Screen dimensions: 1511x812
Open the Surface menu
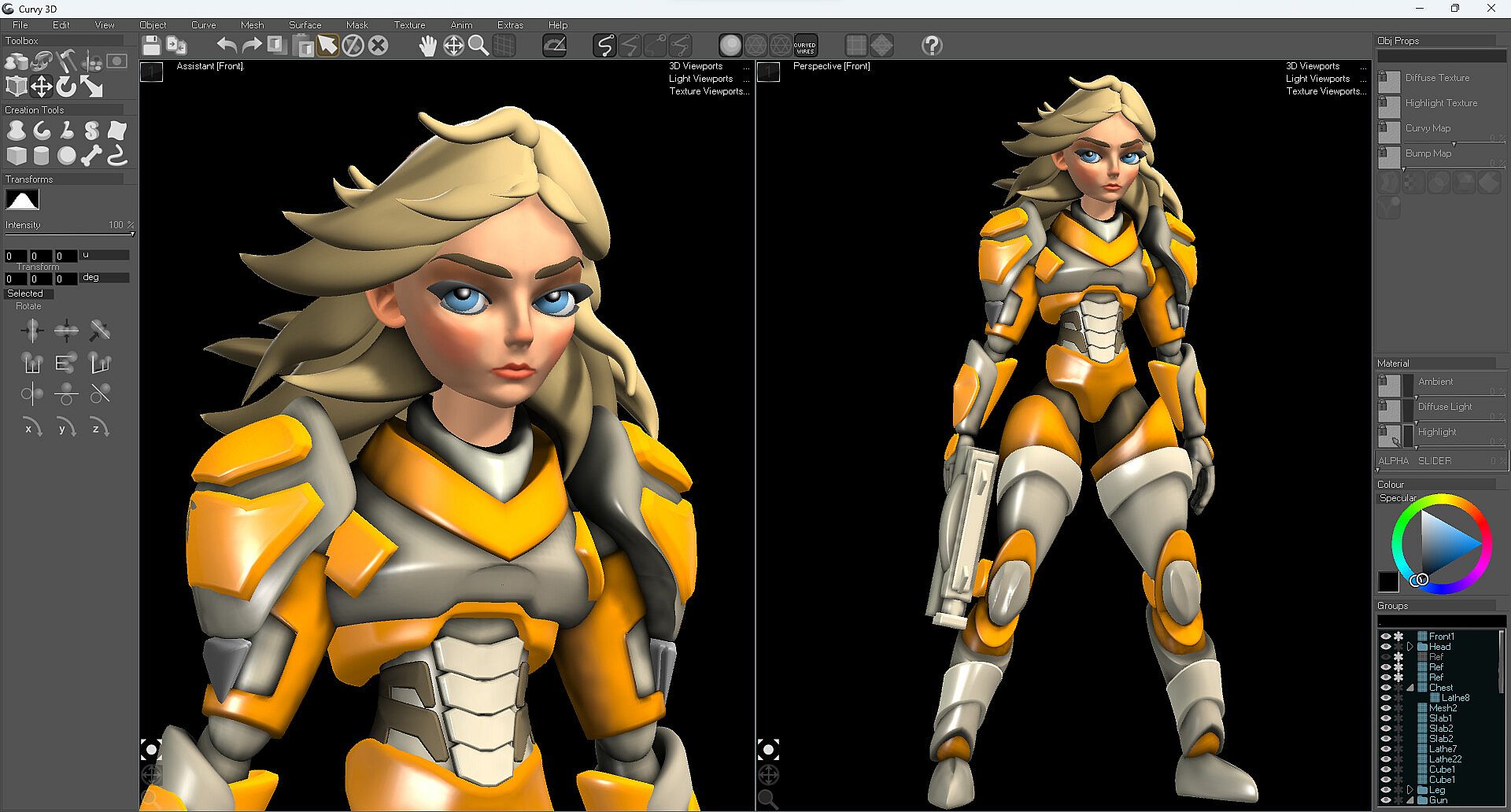click(x=305, y=25)
